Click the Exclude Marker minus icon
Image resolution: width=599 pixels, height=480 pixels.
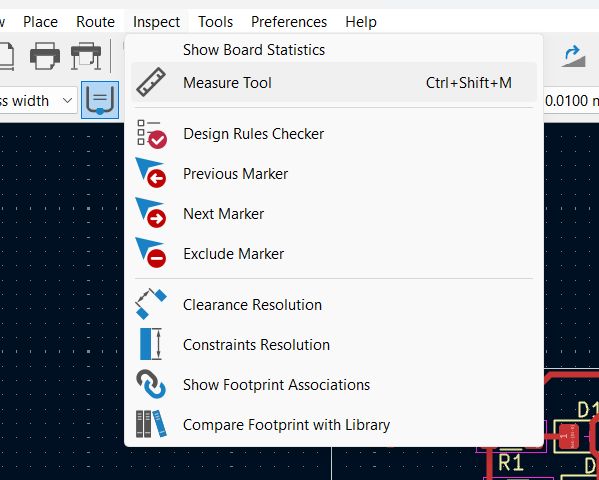point(151,253)
